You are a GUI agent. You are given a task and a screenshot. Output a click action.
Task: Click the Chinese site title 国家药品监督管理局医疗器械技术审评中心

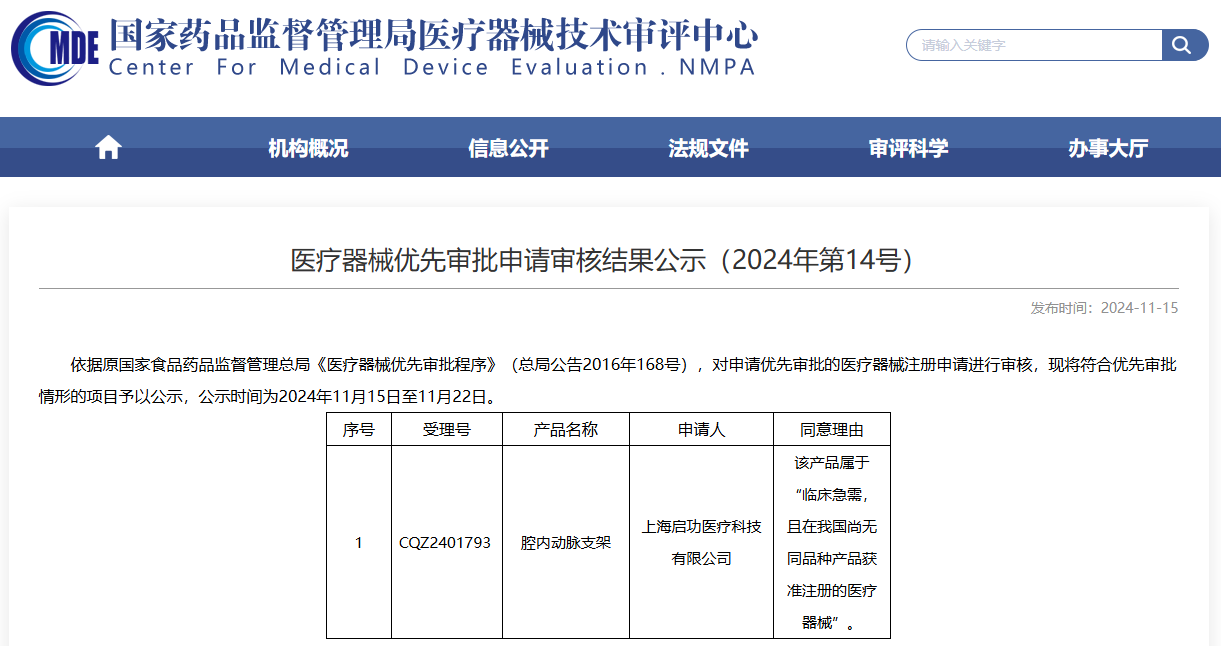click(x=432, y=34)
